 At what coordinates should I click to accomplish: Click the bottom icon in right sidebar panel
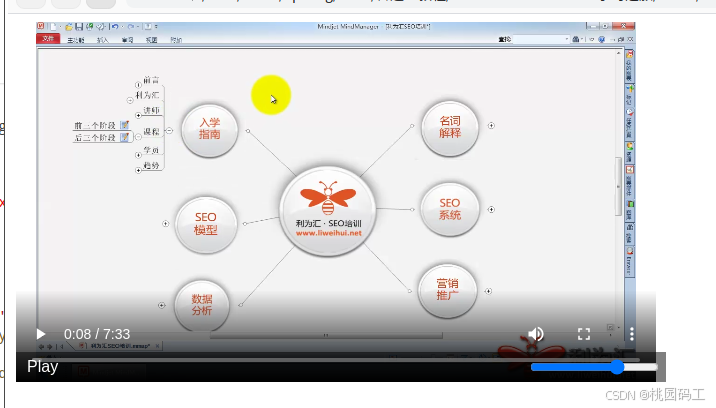(x=630, y=251)
